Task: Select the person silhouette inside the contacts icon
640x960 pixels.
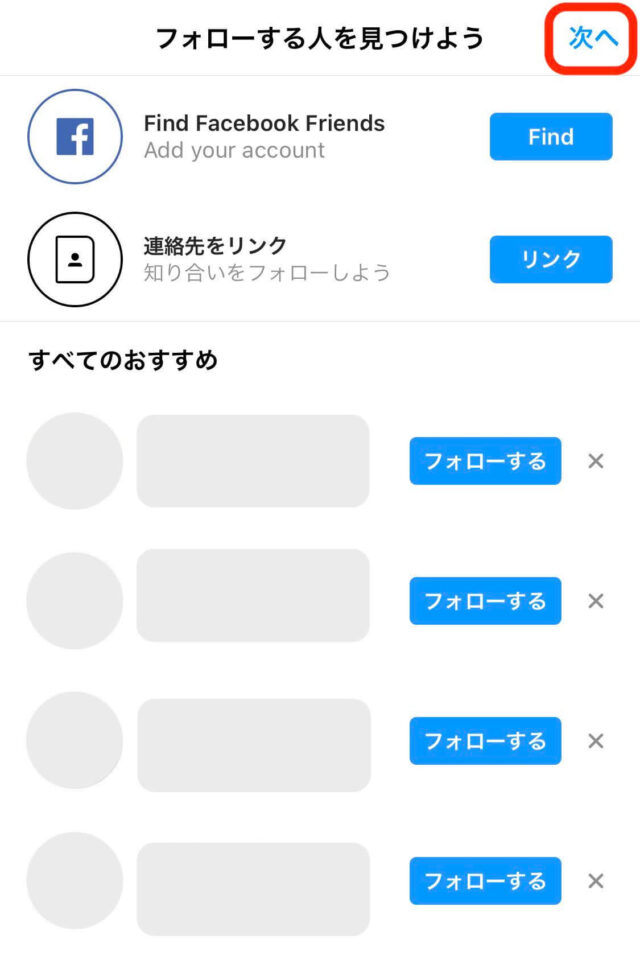Action: [x=74, y=258]
